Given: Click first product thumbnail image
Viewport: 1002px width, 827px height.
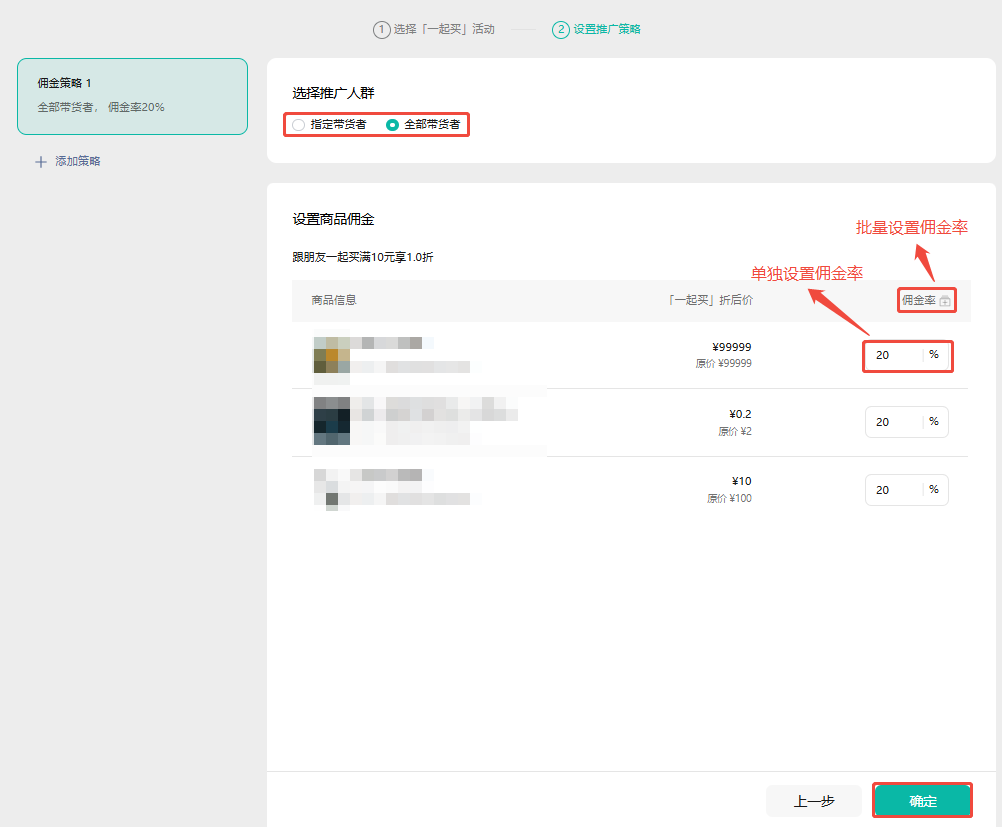Looking at the screenshot, I should pos(331,355).
